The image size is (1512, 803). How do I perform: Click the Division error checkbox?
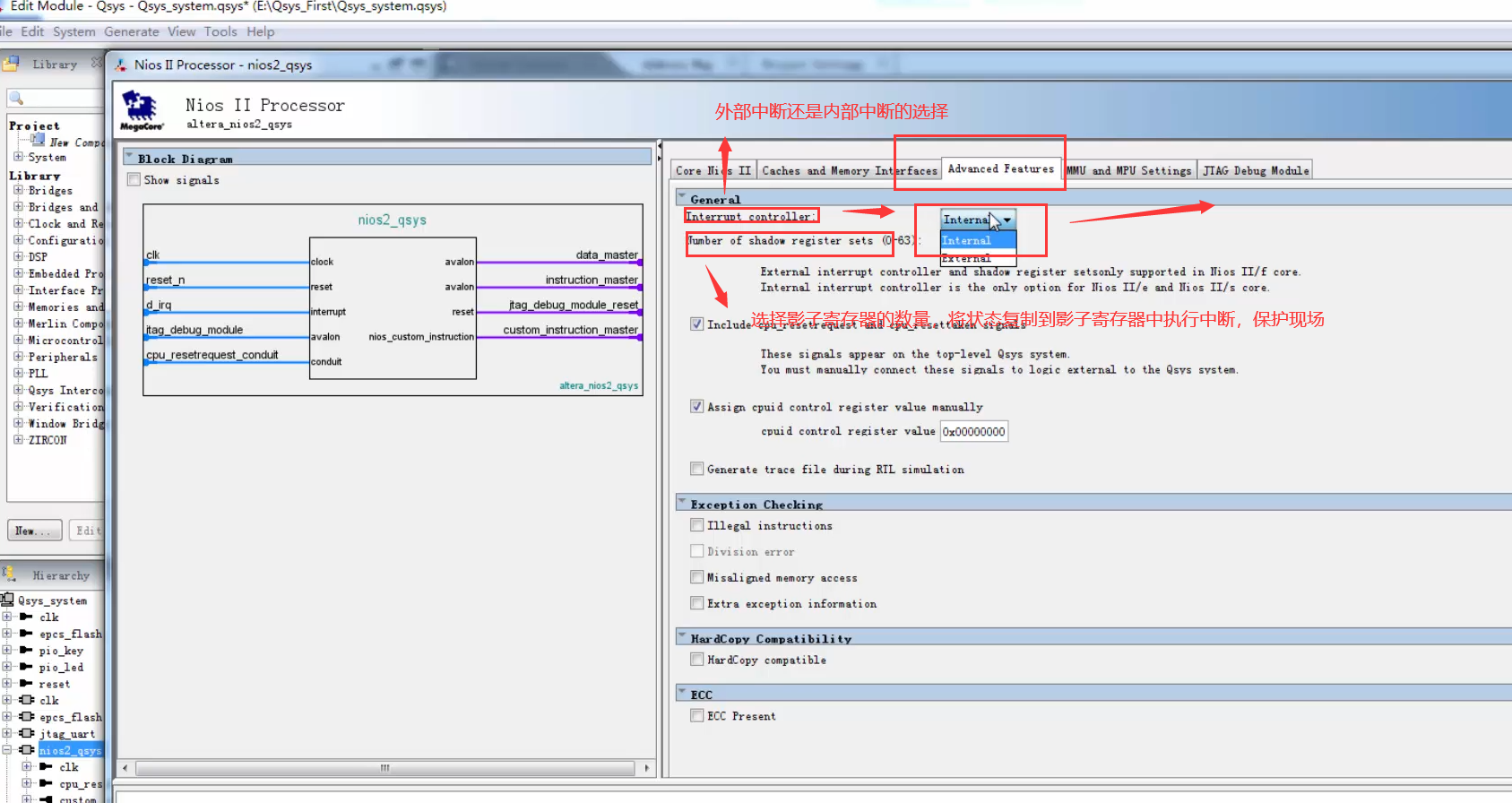(x=696, y=551)
